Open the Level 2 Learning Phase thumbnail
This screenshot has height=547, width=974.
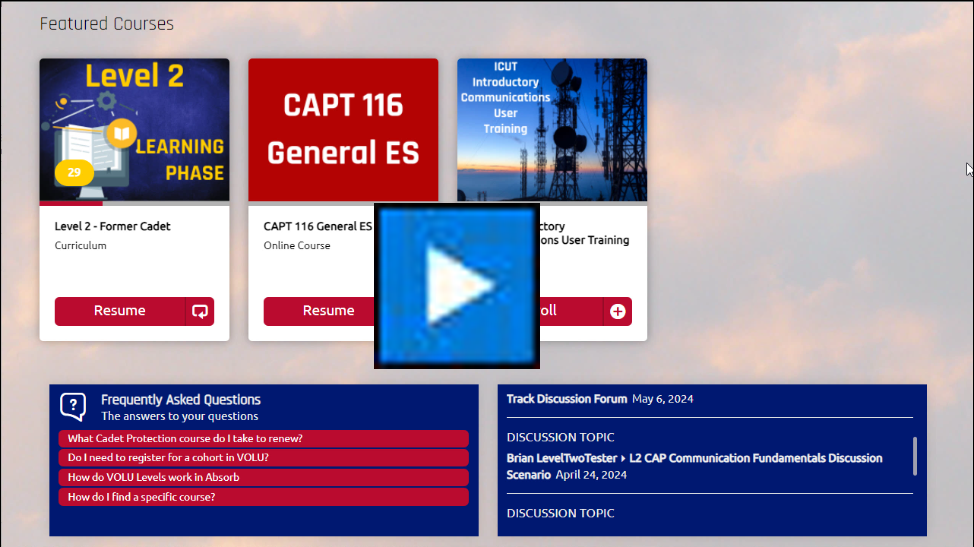coord(134,130)
